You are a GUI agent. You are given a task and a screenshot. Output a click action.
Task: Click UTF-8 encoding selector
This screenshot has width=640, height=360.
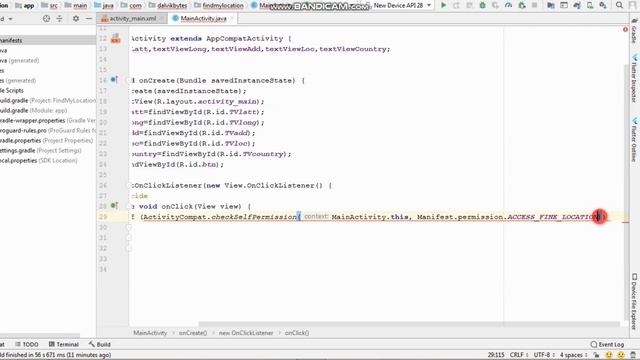tap(544, 355)
